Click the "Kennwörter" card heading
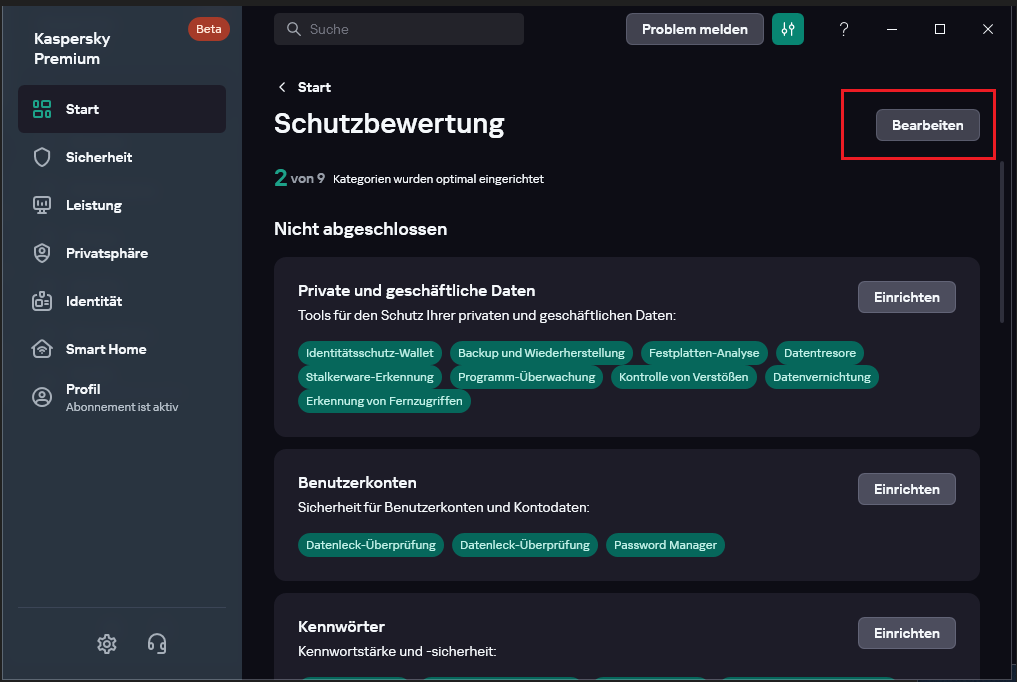This screenshot has height=682, width=1017. click(341, 626)
